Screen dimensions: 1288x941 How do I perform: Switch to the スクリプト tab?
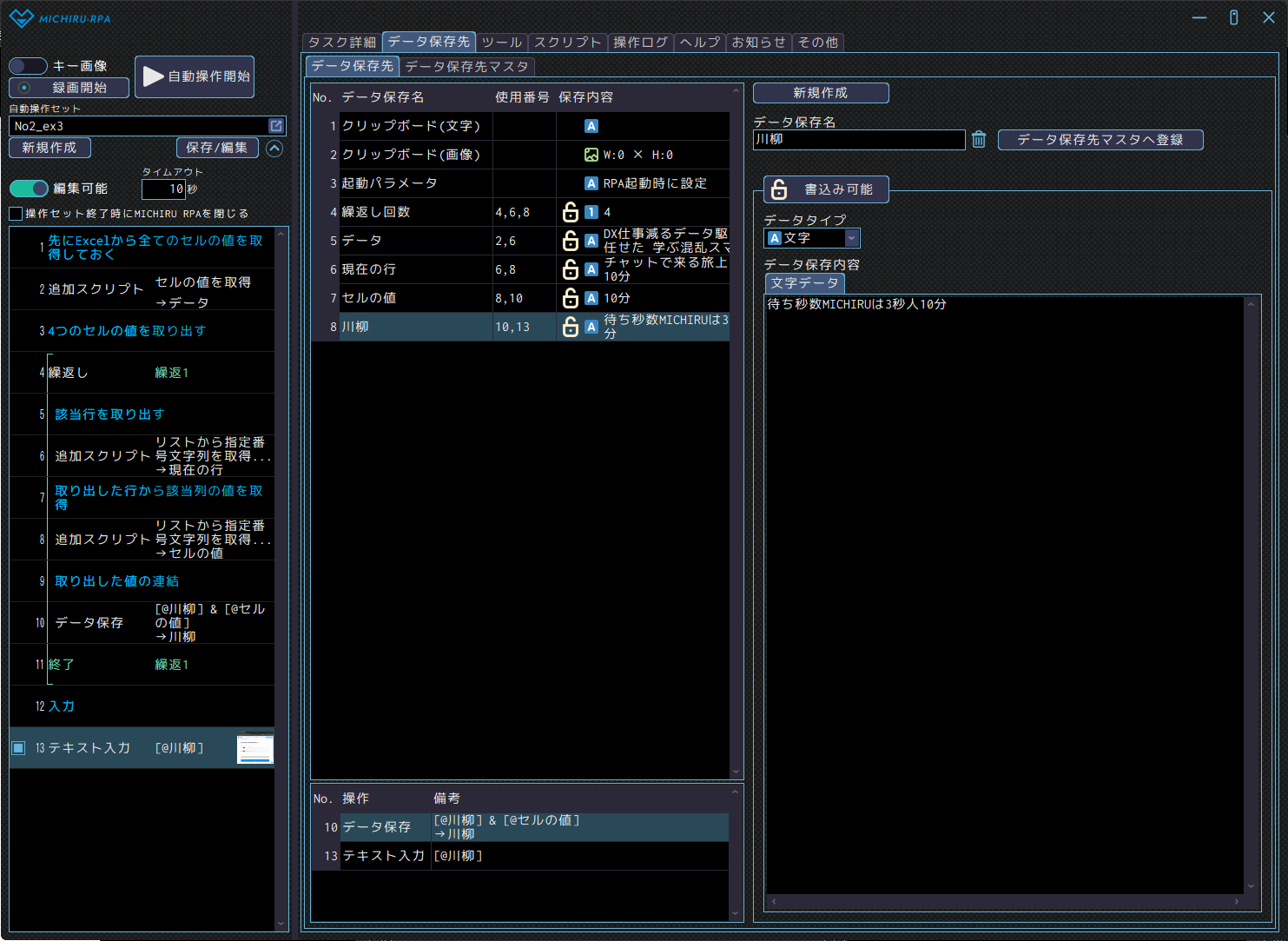567,43
